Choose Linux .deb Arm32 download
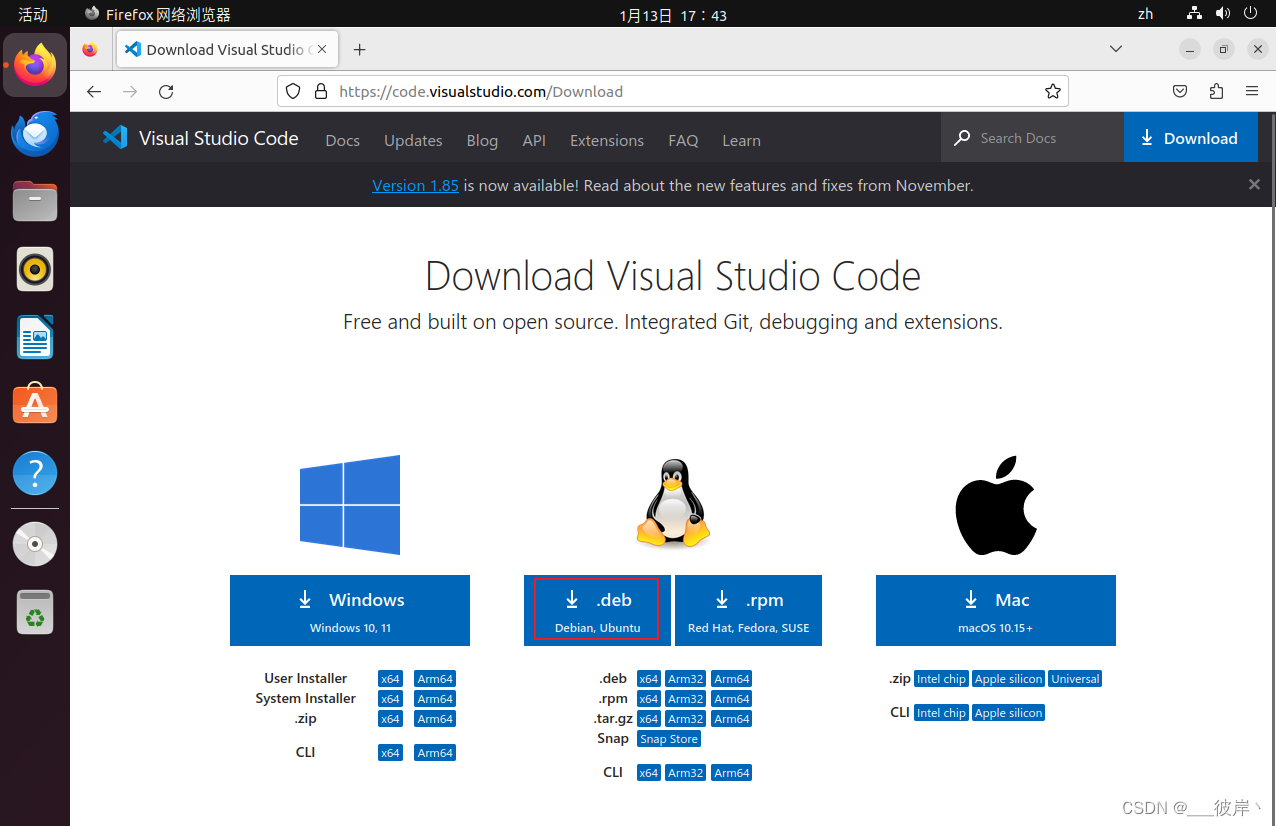Viewport: 1276px width, 826px height. [686, 679]
